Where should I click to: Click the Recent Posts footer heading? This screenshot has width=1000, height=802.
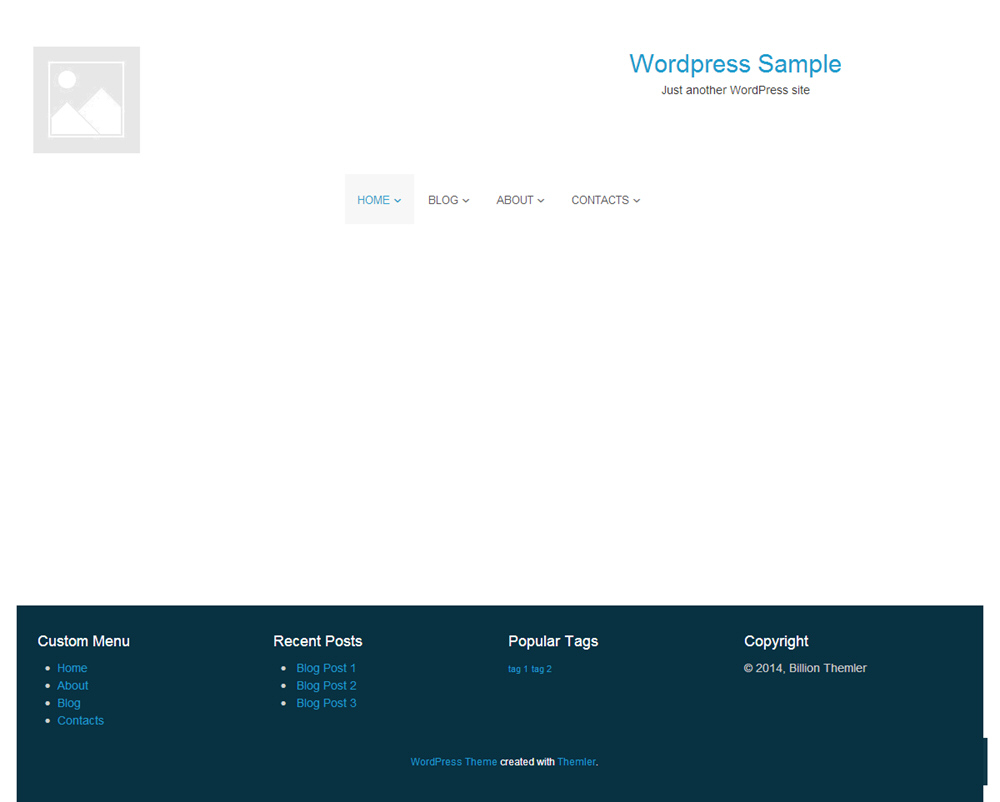(318, 641)
